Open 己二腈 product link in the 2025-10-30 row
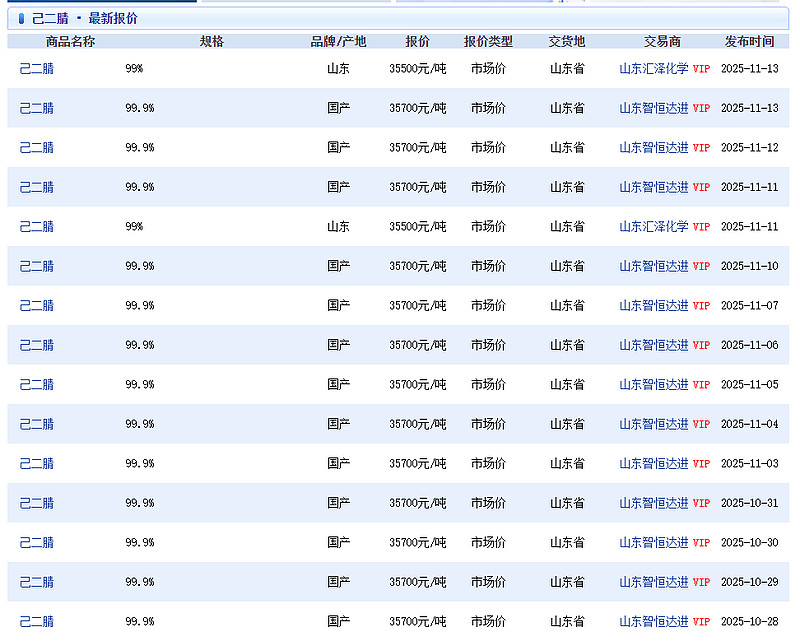The width and height of the screenshot is (800, 641). [37, 543]
